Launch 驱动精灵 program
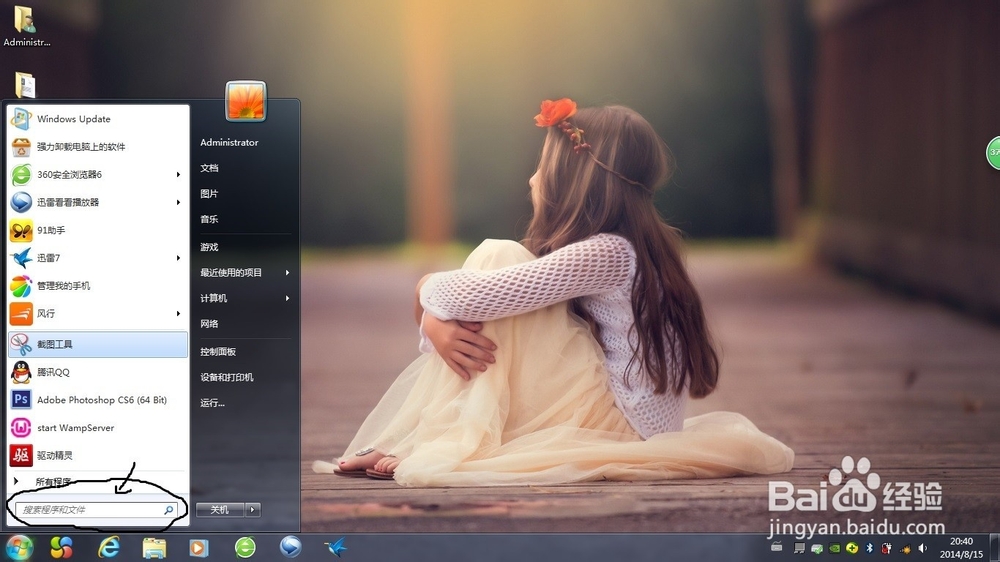 pyautogui.click(x=98, y=455)
